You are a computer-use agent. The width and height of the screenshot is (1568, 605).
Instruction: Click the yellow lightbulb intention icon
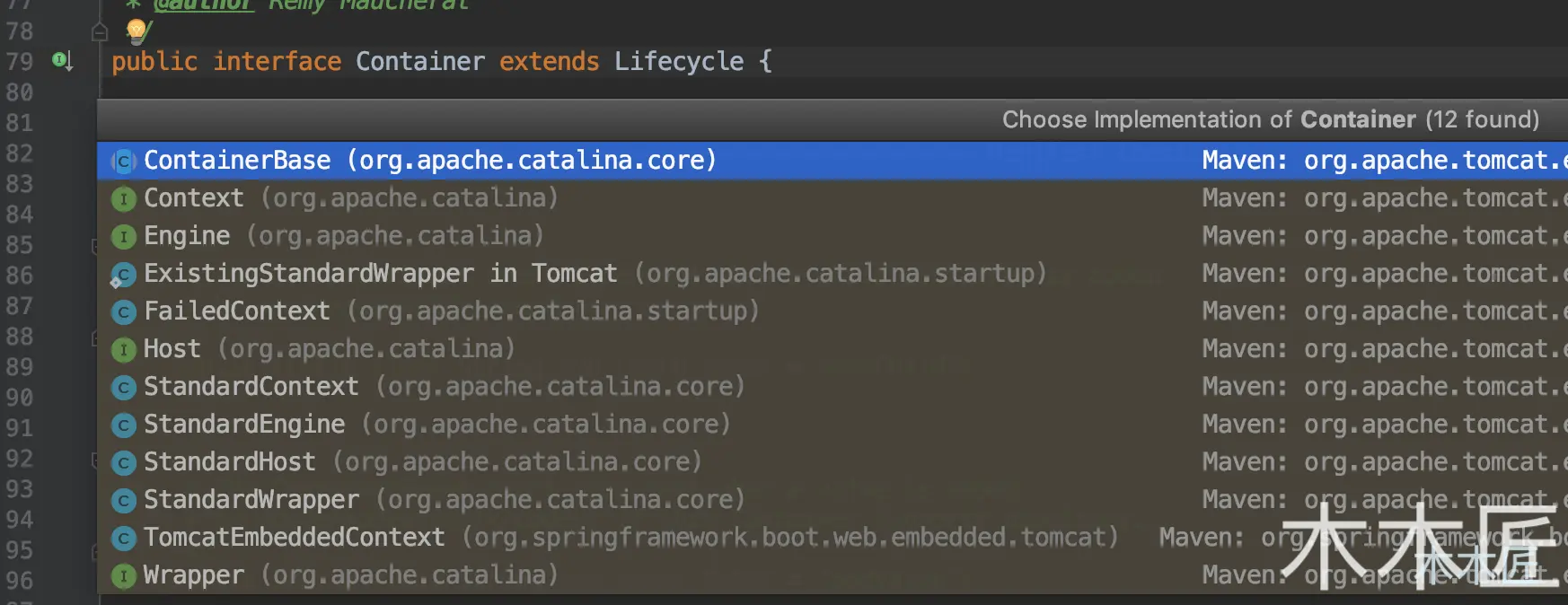click(137, 31)
